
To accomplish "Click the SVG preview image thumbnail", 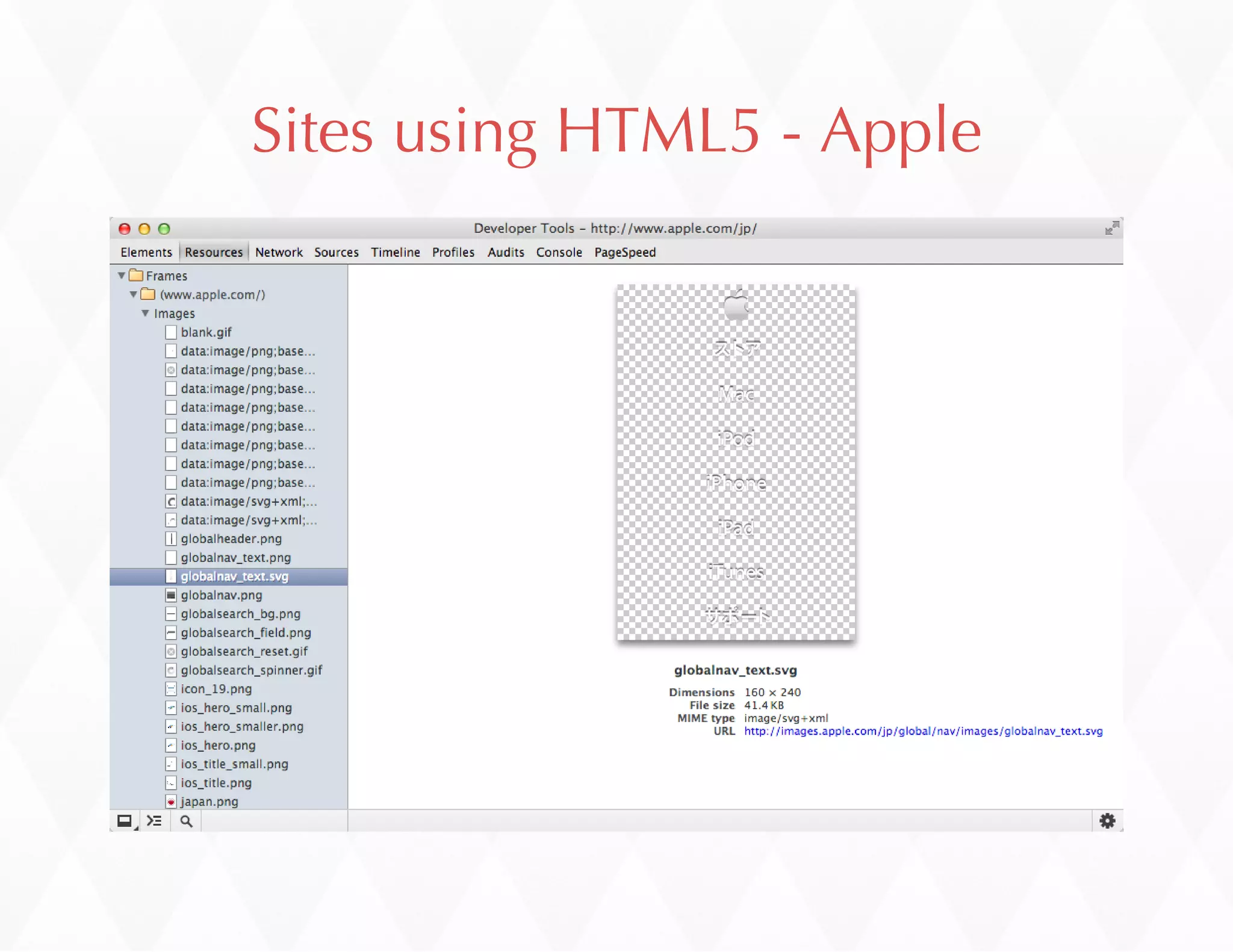I will coord(736,462).
